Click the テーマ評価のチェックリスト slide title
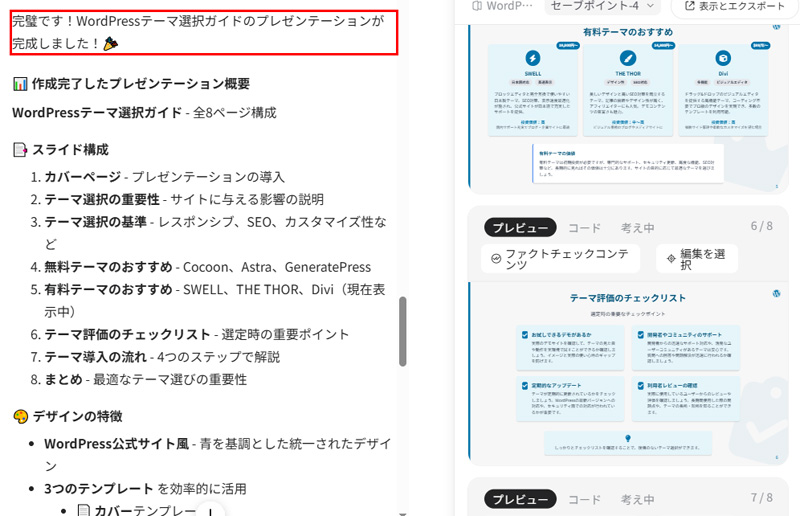The width and height of the screenshot is (800, 516). [628, 298]
